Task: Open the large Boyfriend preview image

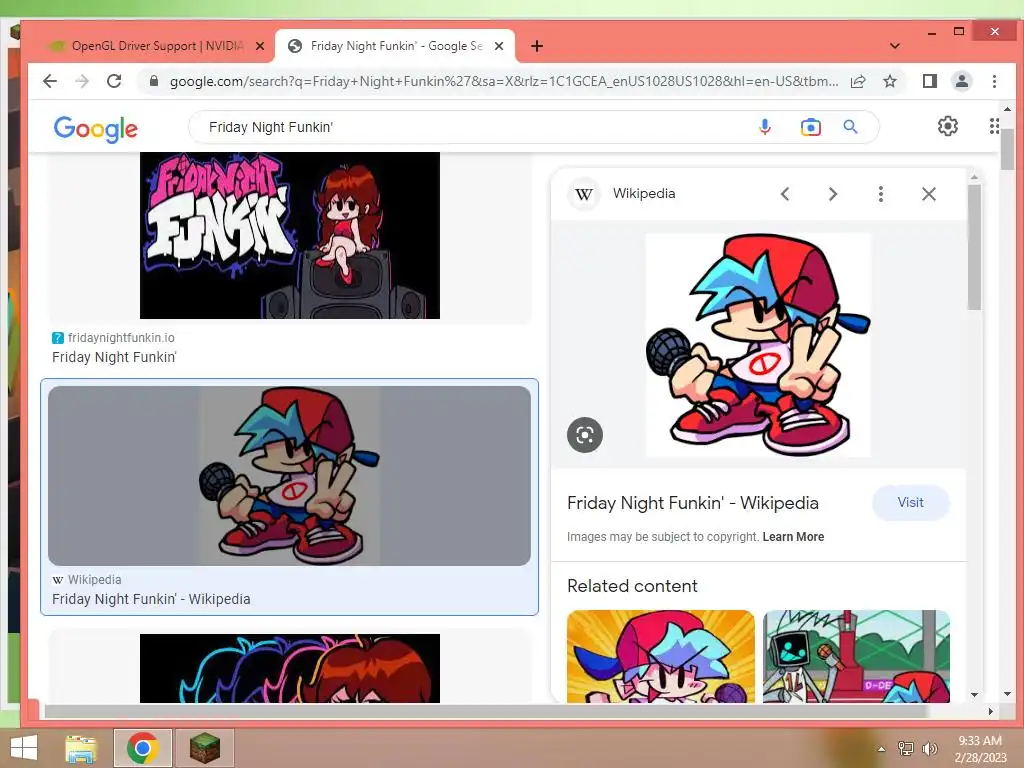Action: click(758, 345)
